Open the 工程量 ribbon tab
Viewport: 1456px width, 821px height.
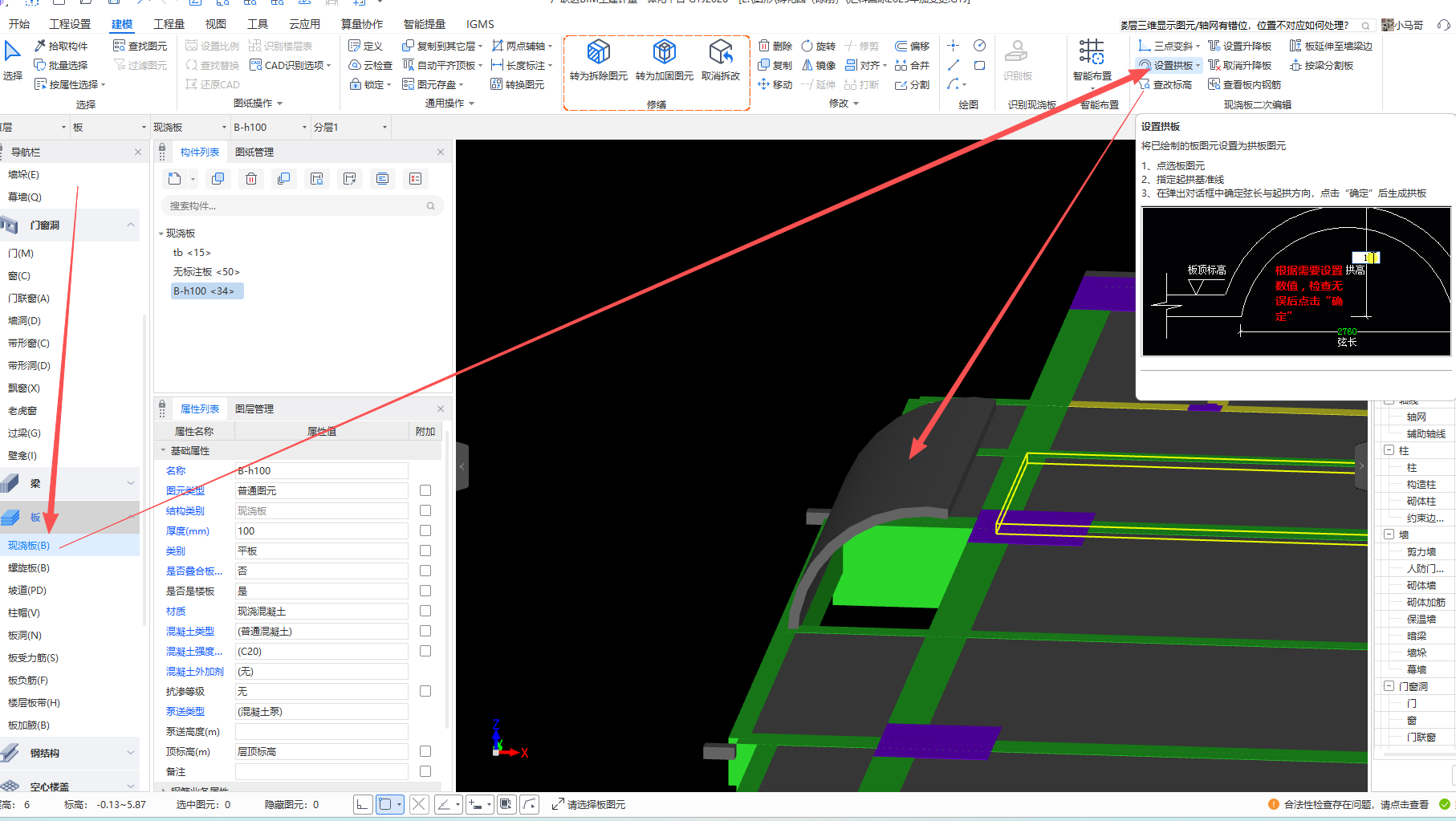pos(169,24)
